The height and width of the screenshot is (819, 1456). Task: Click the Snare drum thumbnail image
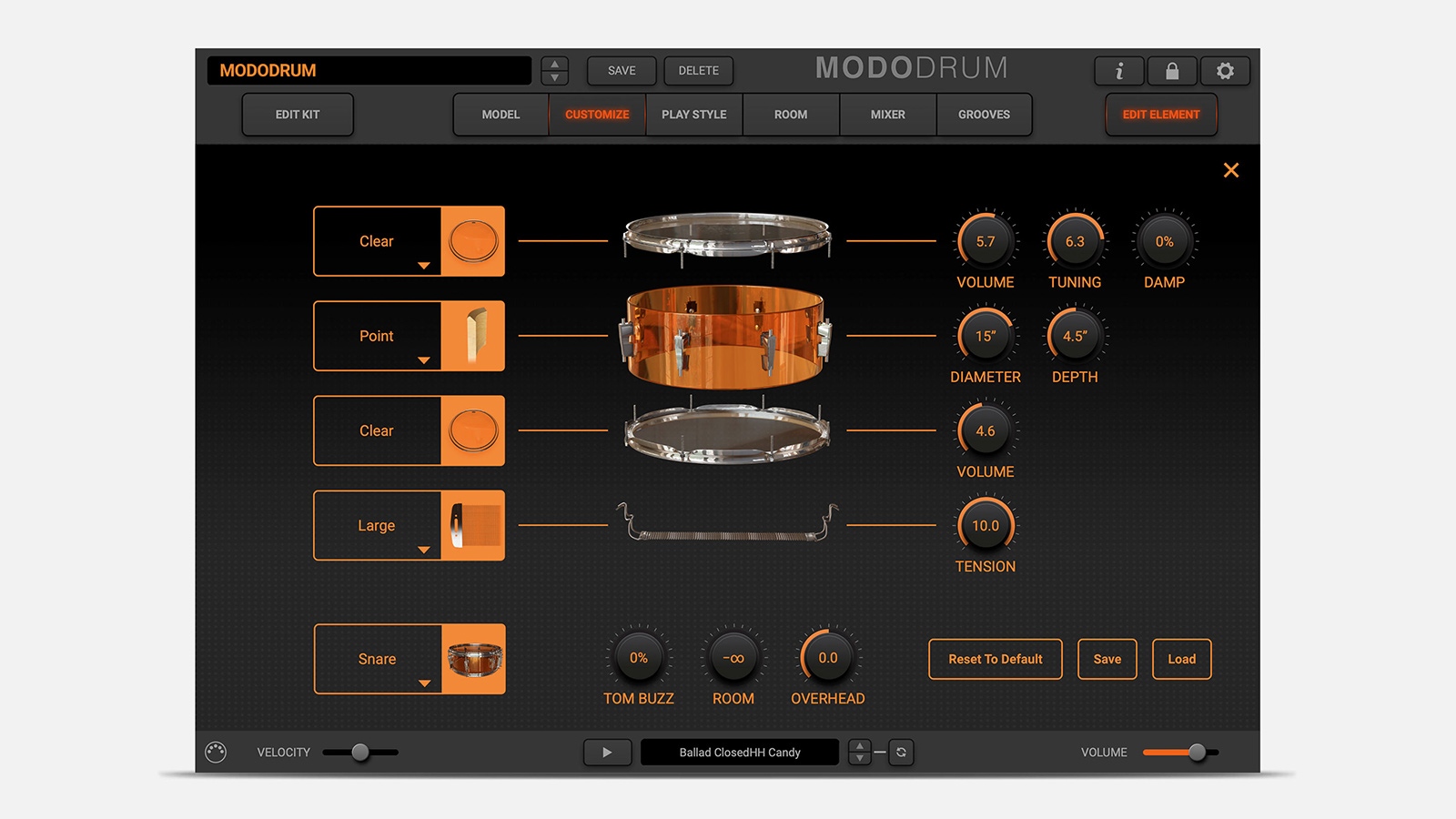(x=473, y=659)
